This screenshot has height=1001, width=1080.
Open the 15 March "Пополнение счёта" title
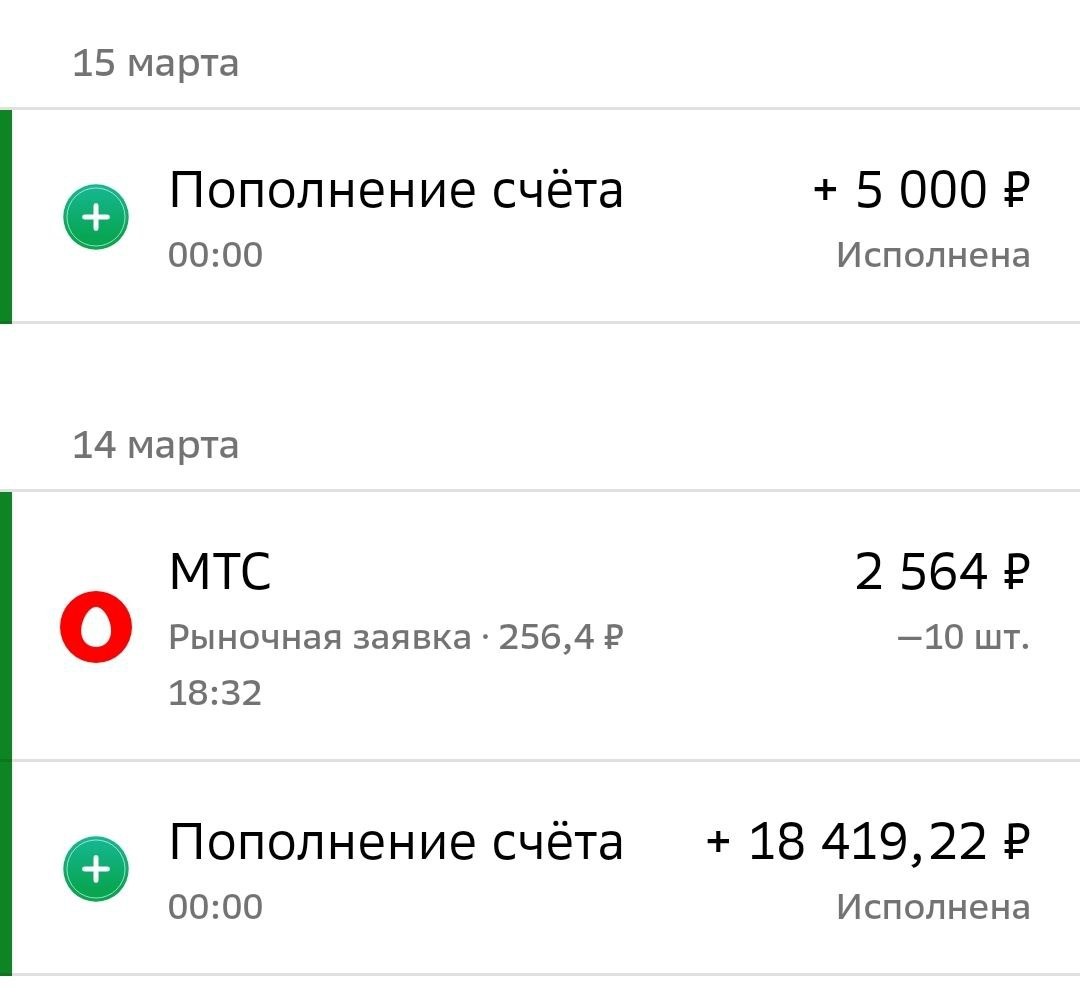(x=395, y=190)
